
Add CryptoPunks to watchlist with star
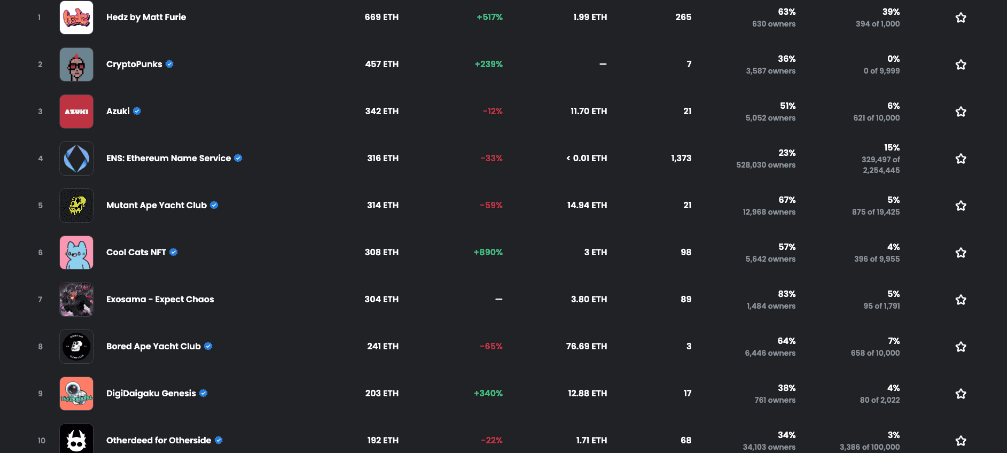960,64
